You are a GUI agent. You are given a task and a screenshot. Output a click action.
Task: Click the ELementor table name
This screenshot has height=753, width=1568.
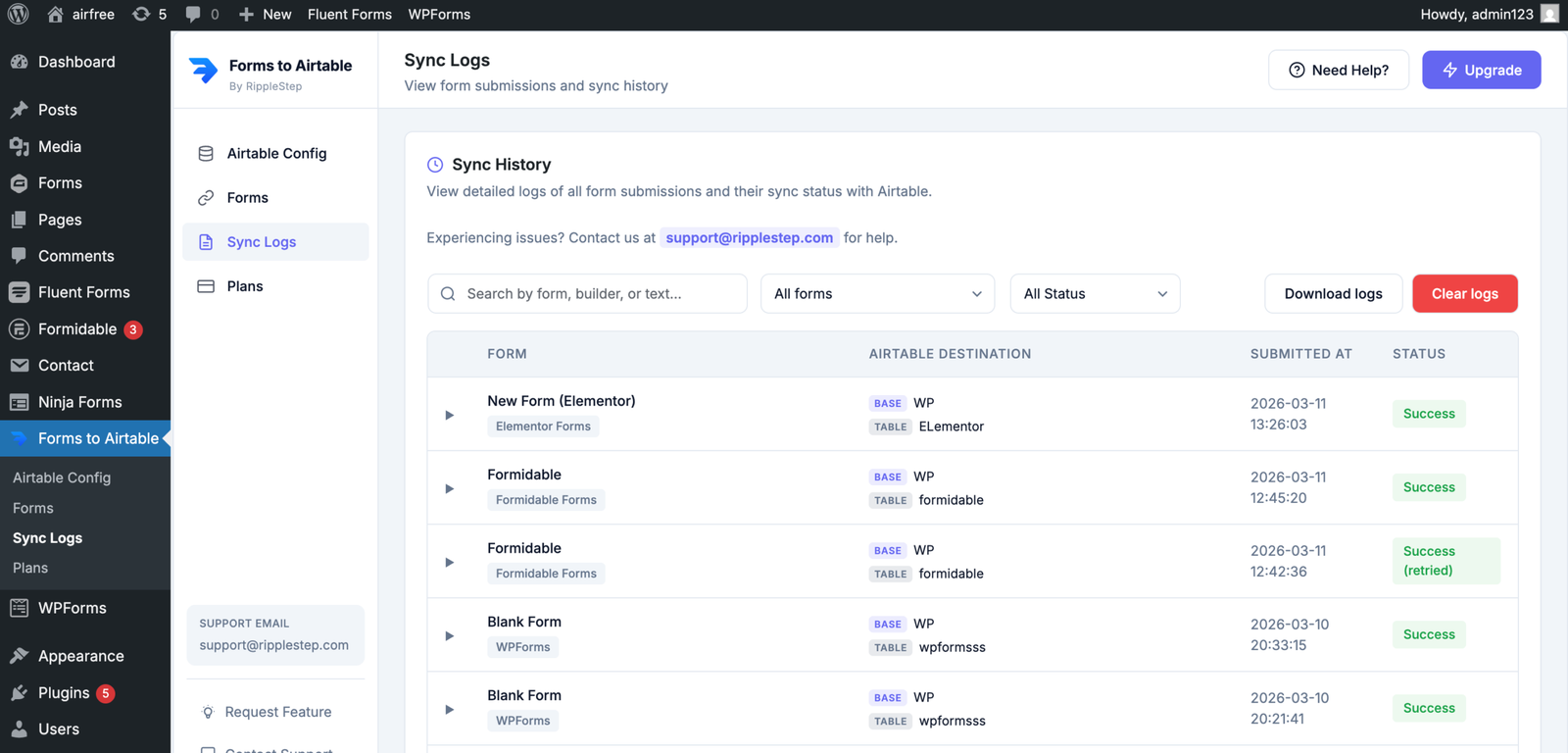click(x=952, y=427)
